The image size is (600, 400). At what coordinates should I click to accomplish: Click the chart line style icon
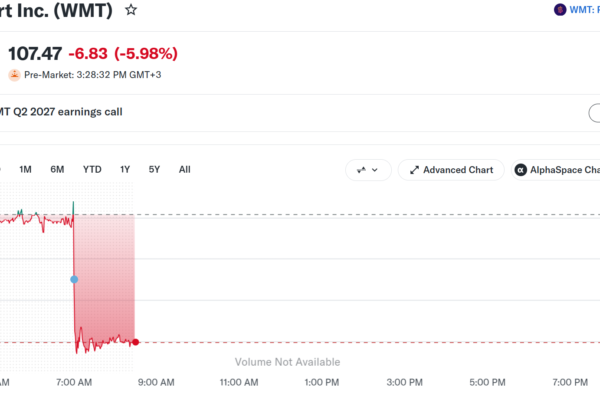tap(361, 170)
